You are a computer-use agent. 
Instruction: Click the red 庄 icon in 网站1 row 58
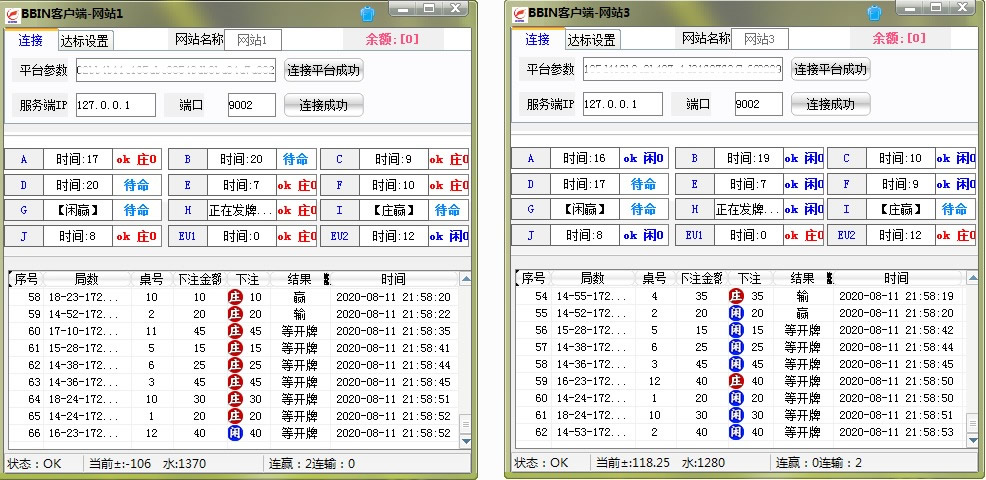click(235, 297)
